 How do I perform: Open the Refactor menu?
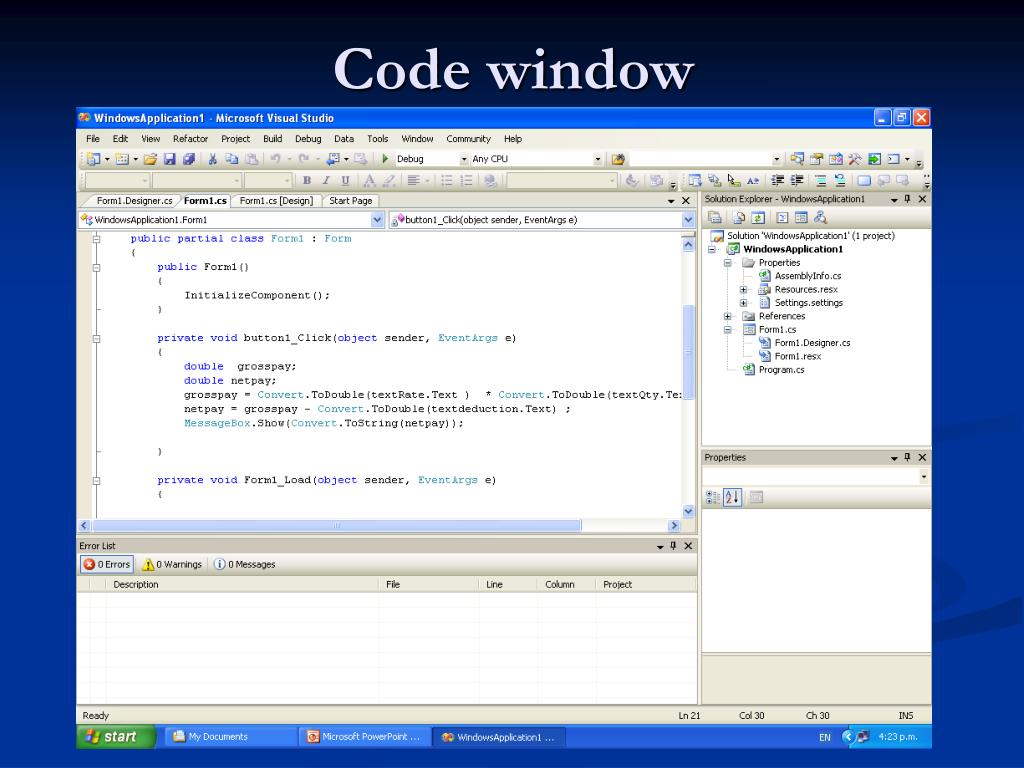[x=191, y=139]
